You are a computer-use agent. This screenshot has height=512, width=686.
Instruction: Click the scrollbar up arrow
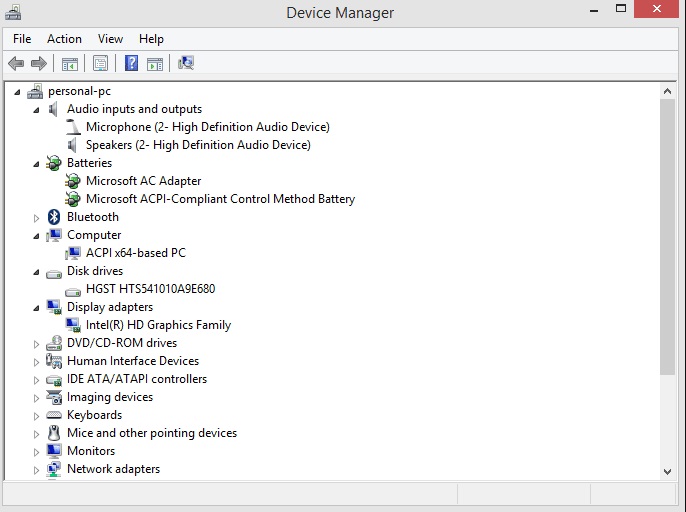click(x=667, y=91)
